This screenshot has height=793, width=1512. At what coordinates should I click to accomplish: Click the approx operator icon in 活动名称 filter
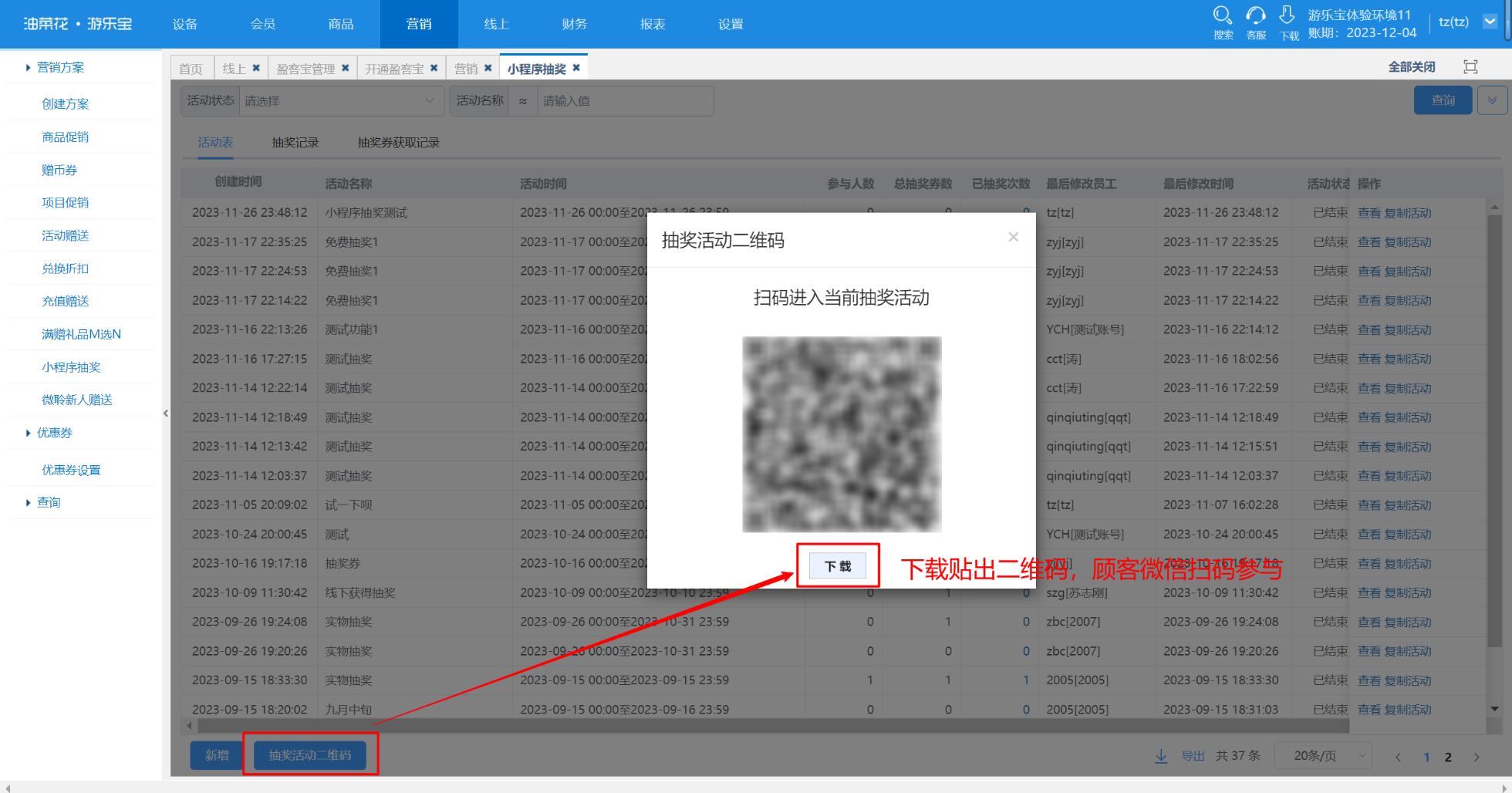[523, 101]
